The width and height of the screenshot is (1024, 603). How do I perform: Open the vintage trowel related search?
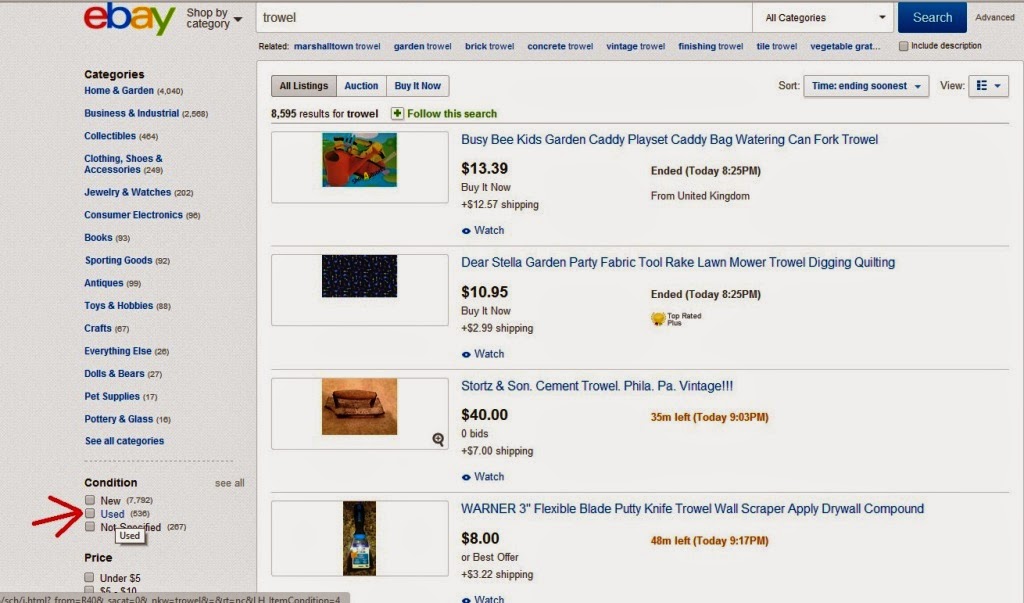pos(635,46)
